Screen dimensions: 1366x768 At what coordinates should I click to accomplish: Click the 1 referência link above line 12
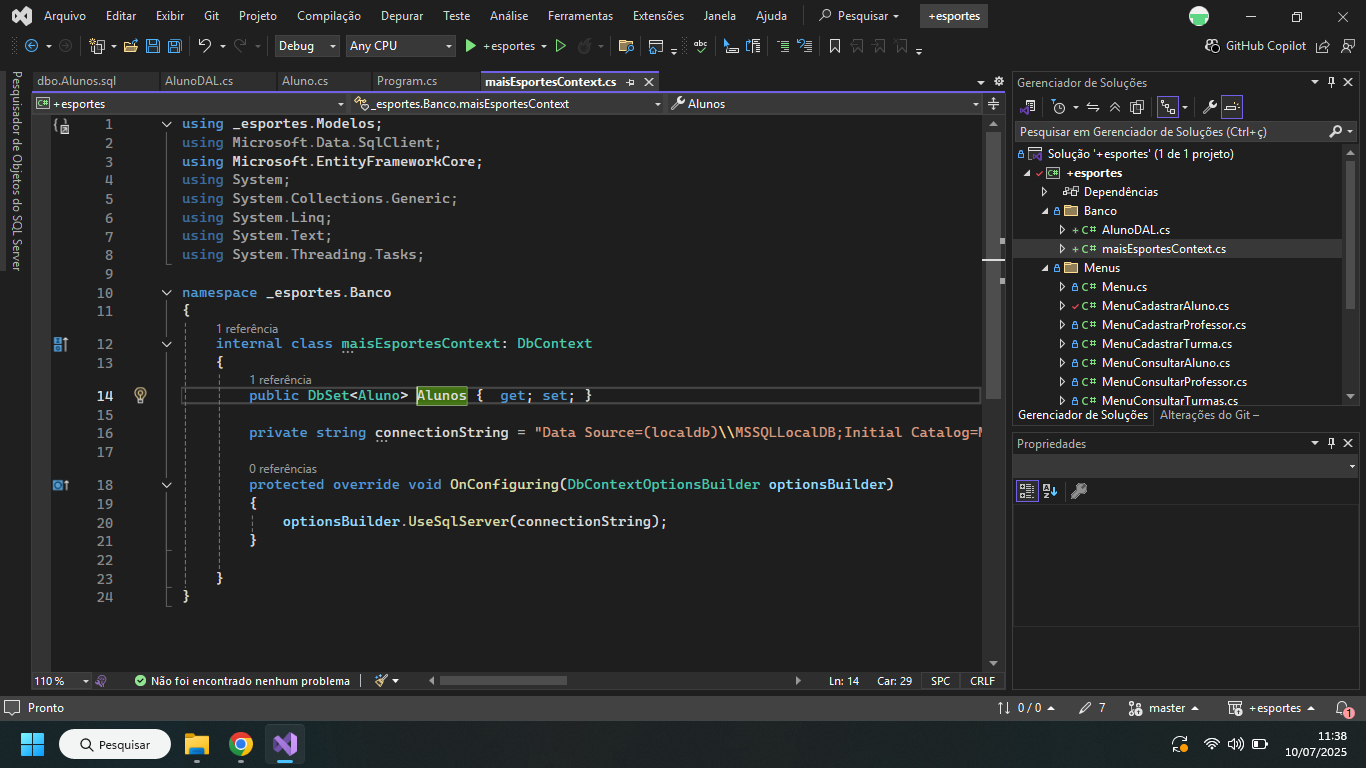click(x=247, y=329)
